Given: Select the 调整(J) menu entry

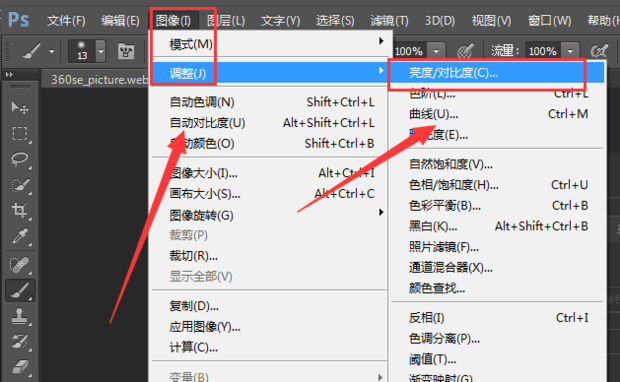Looking at the screenshot, I should 270,73.
